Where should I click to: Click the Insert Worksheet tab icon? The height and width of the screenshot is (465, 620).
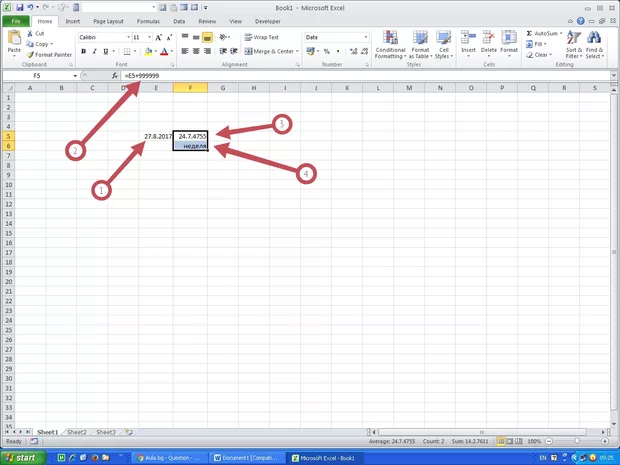[x=129, y=432]
